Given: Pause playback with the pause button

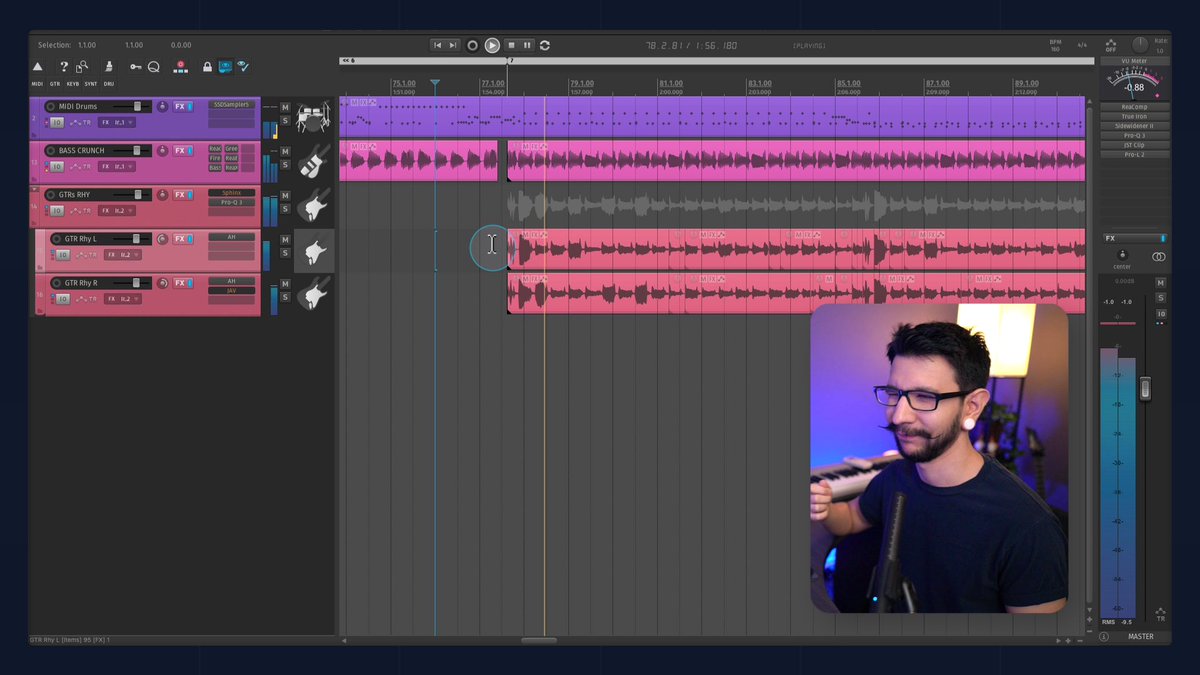Looking at the screenshot, I should (x=528, y=45).
